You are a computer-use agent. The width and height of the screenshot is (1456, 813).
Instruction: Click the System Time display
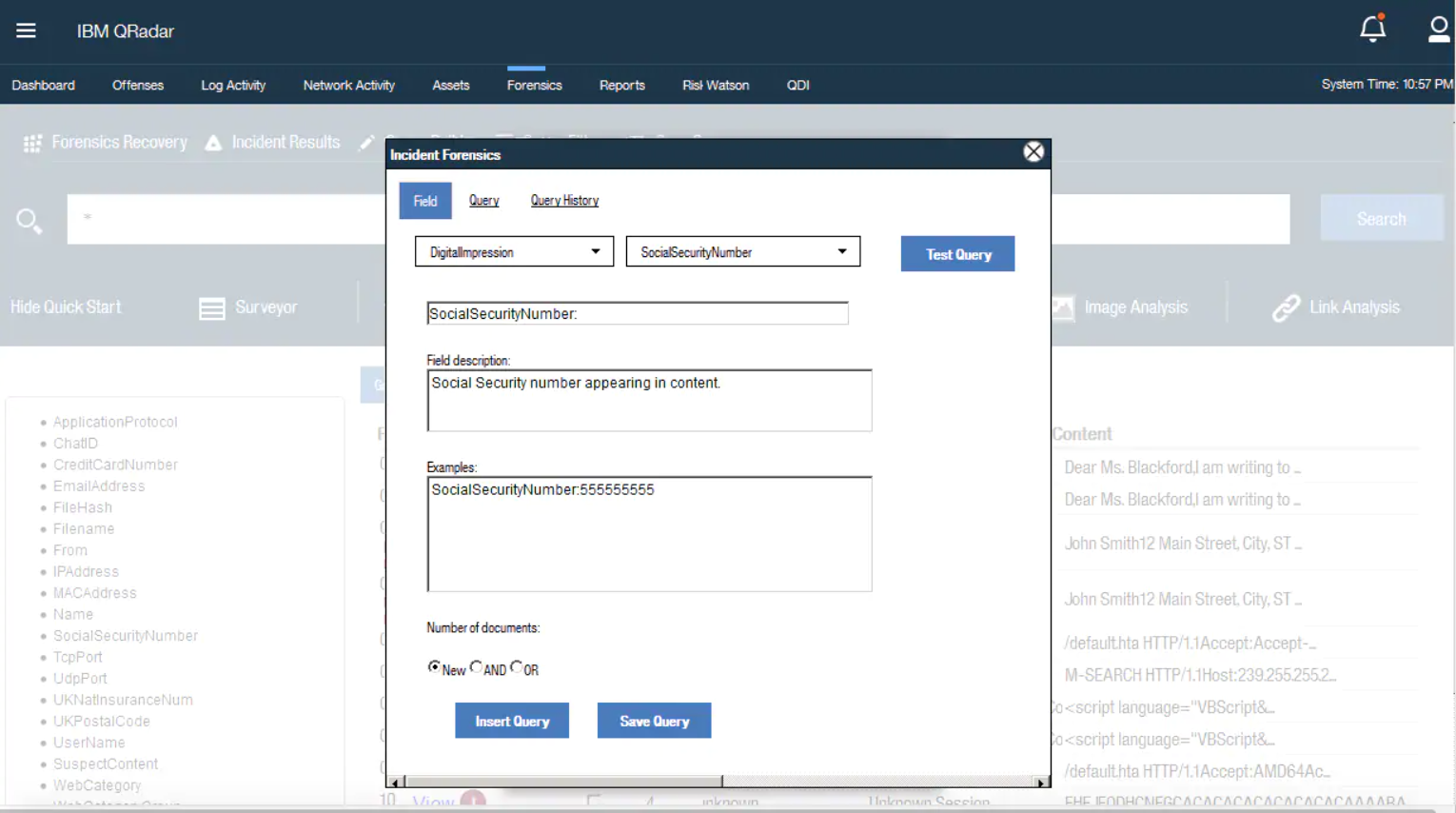(x=1387, y=85)
